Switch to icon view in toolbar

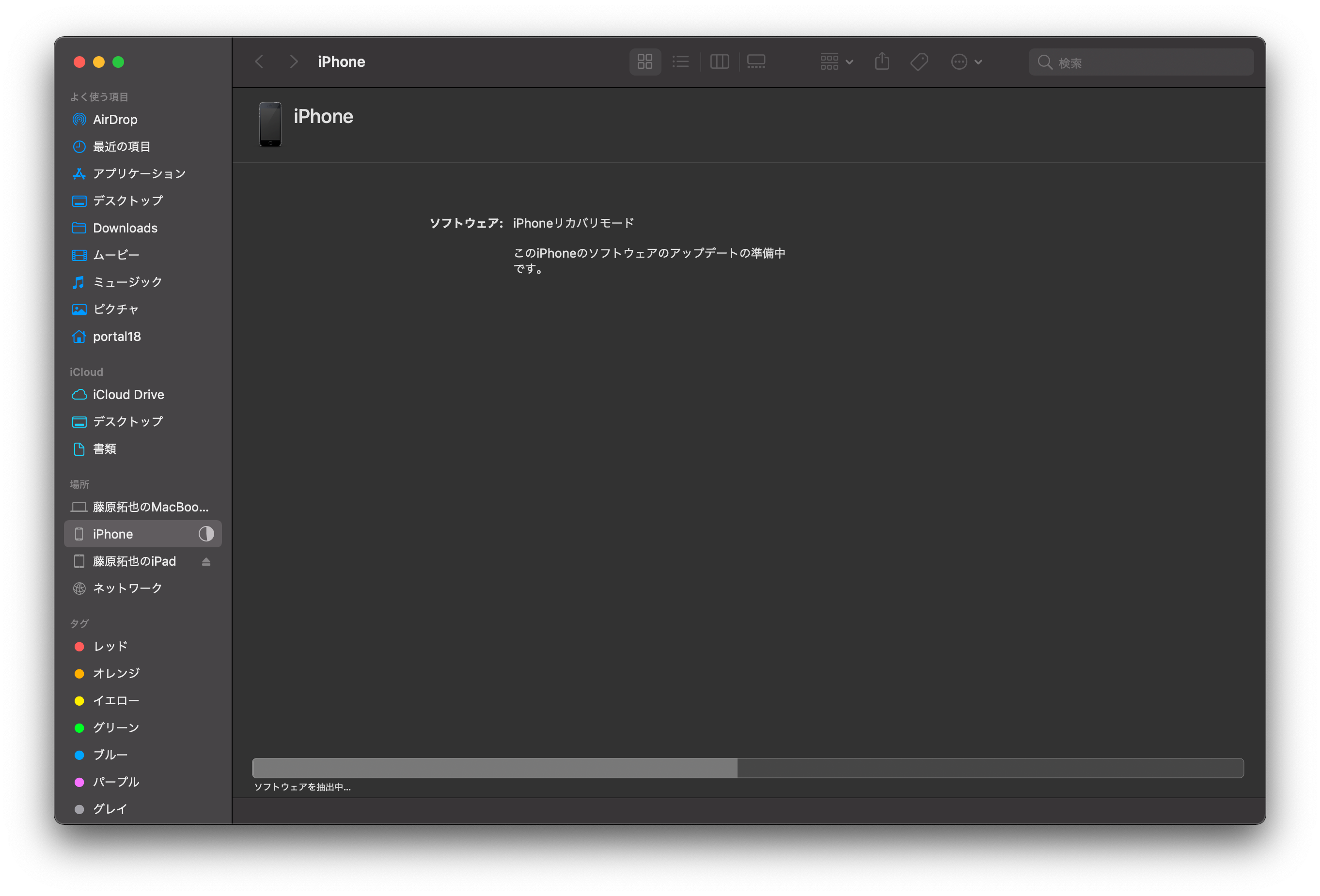[644, 62]
